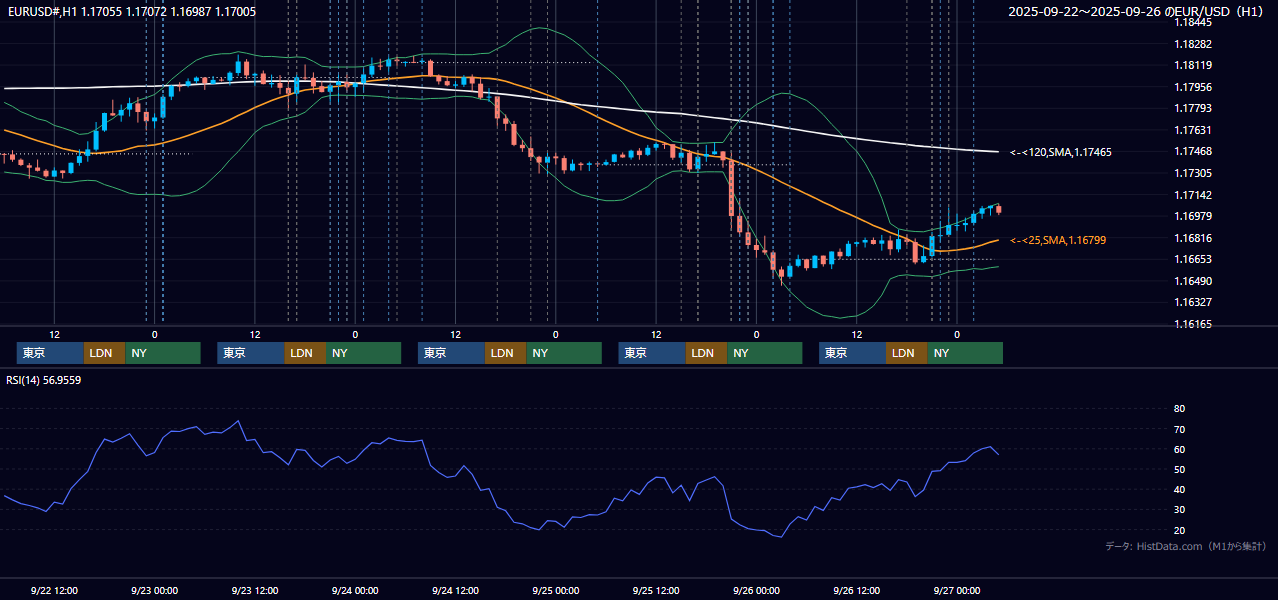The width and height of the screenshot is (1278, 600).
Task: Click price axis value 1.16816
Action: click(1193, 238)
